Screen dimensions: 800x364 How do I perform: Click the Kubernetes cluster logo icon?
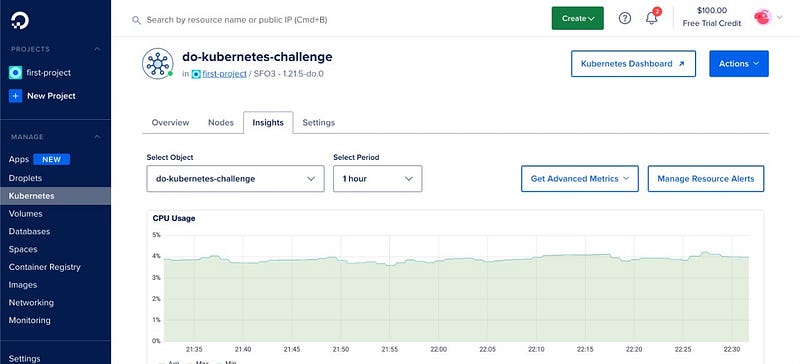[158, 64]
